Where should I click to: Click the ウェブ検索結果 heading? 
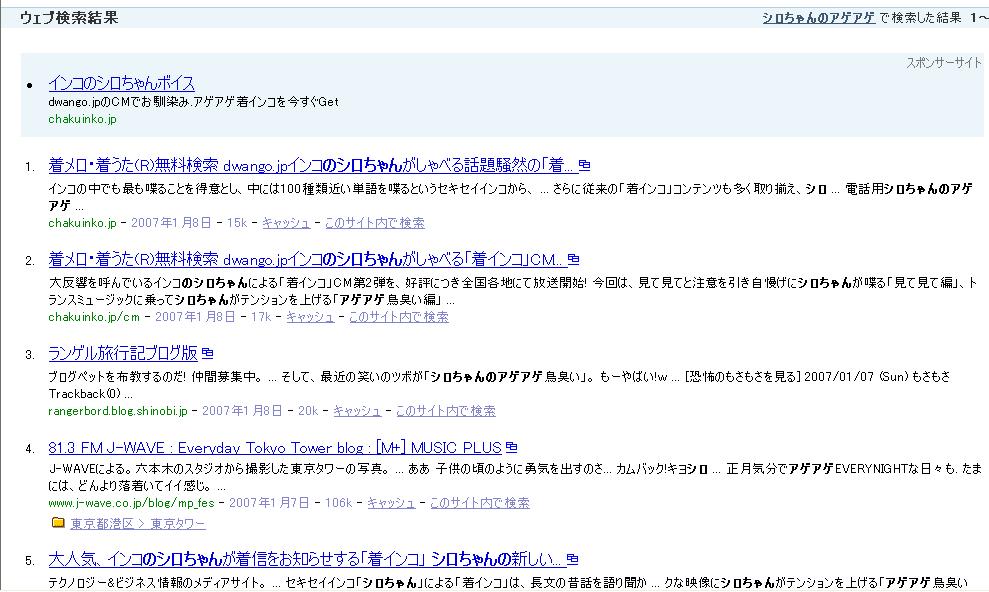tap(69, 18)
